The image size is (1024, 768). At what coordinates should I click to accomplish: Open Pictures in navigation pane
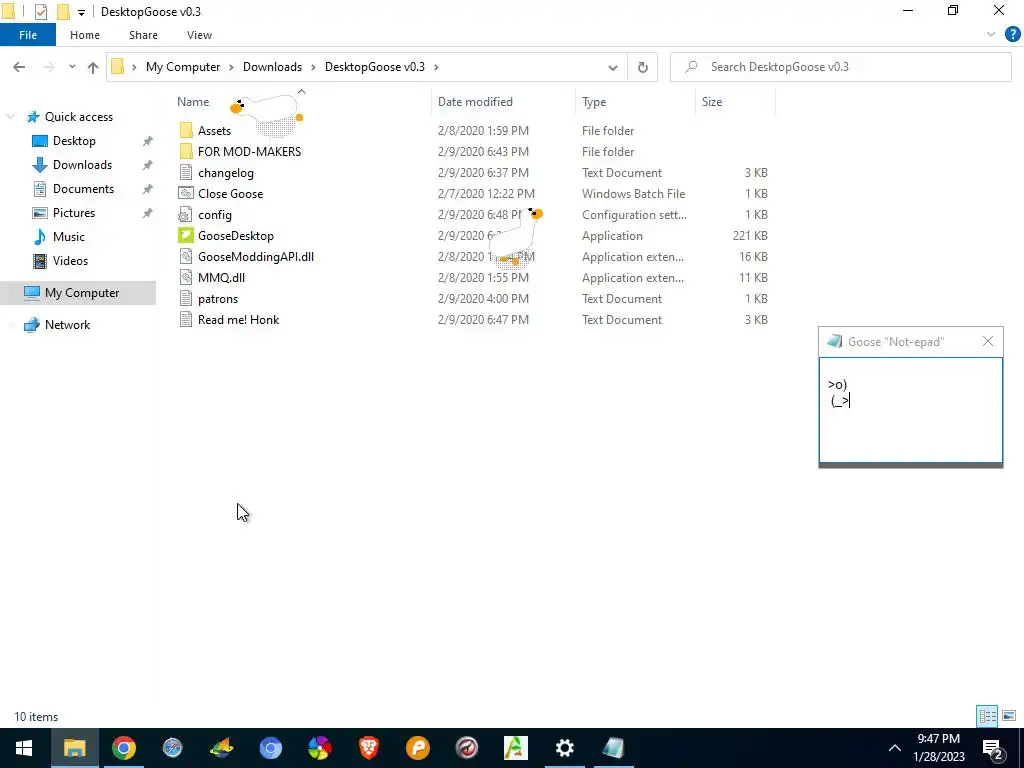74,213
